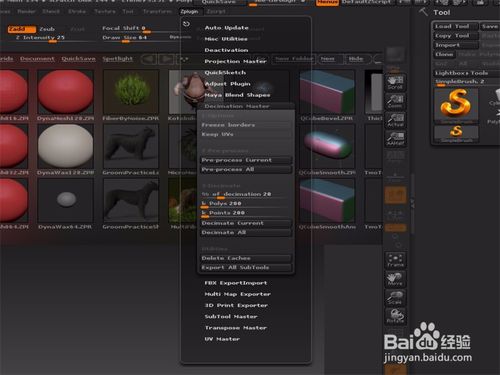
Task: Open the Texture menu
Action: pyautogui.click(x=105, y=12)
